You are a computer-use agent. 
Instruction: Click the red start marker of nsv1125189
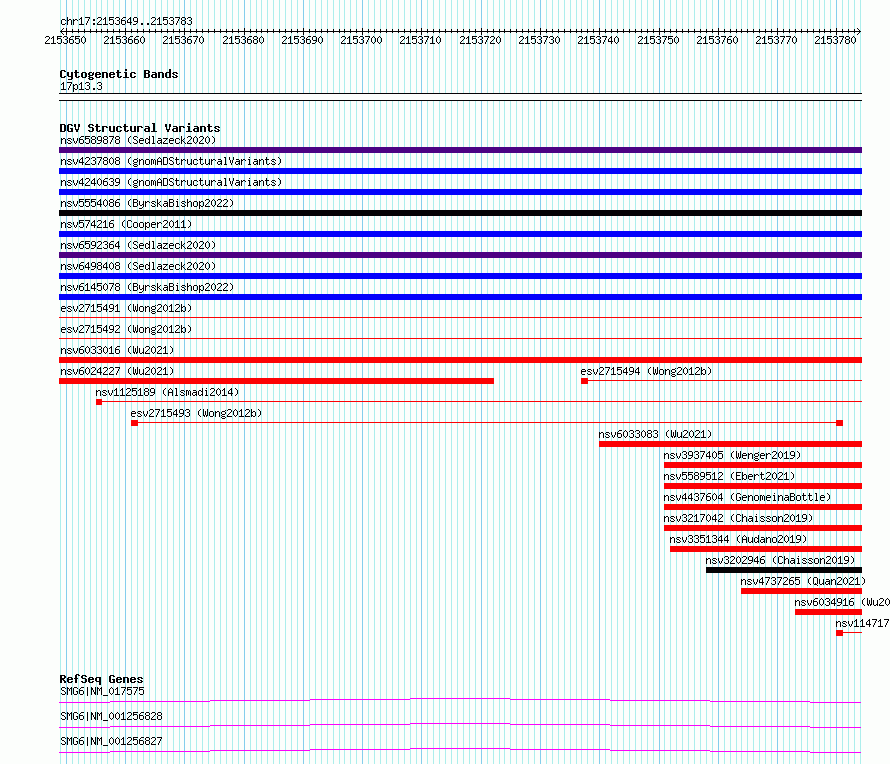[x=99, y=402]
